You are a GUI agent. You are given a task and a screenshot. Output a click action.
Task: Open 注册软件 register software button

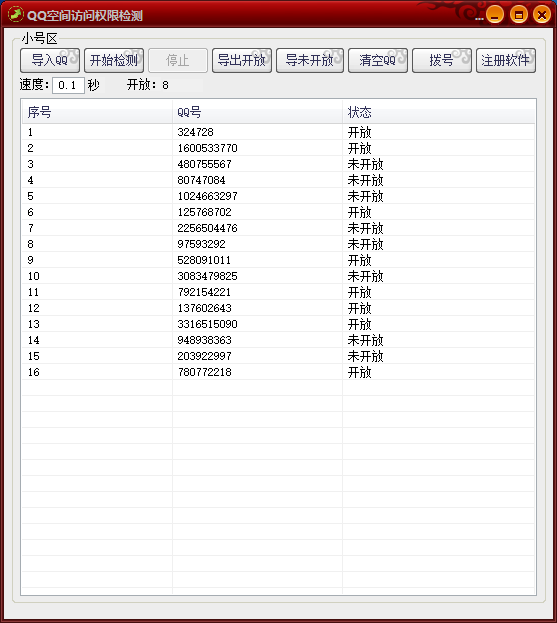pos(505,60)
